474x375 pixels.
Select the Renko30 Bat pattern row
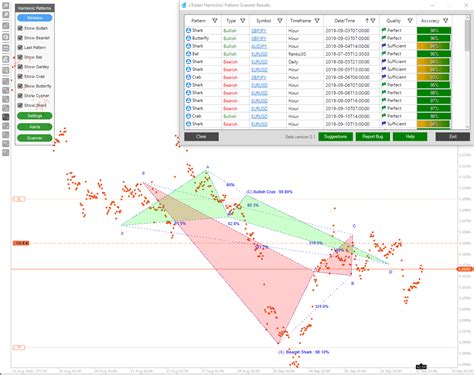click(x=318, y=54)
